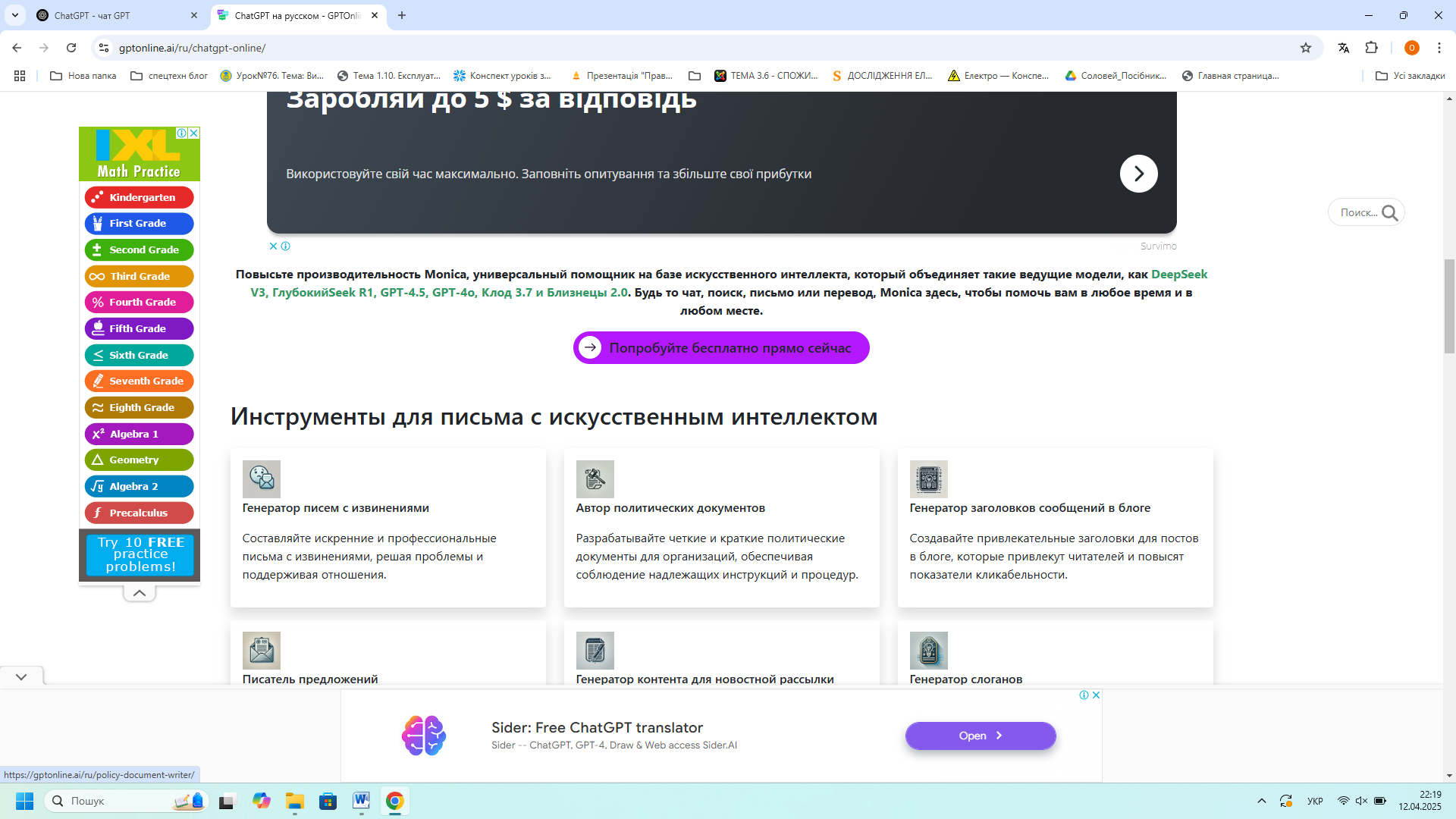Open Microsoft Store from the taskbar
Viewport: 1456px width, 819px height.
tap(328, 801)
